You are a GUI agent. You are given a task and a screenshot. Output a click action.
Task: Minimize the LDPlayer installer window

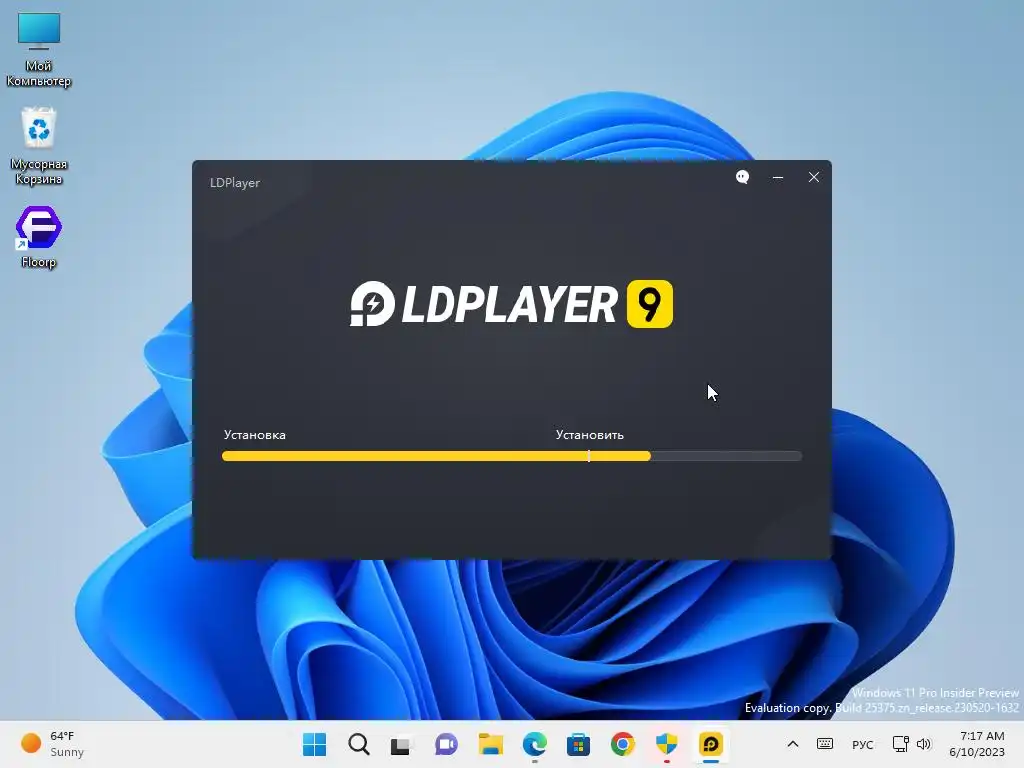(x=778, y=177)
